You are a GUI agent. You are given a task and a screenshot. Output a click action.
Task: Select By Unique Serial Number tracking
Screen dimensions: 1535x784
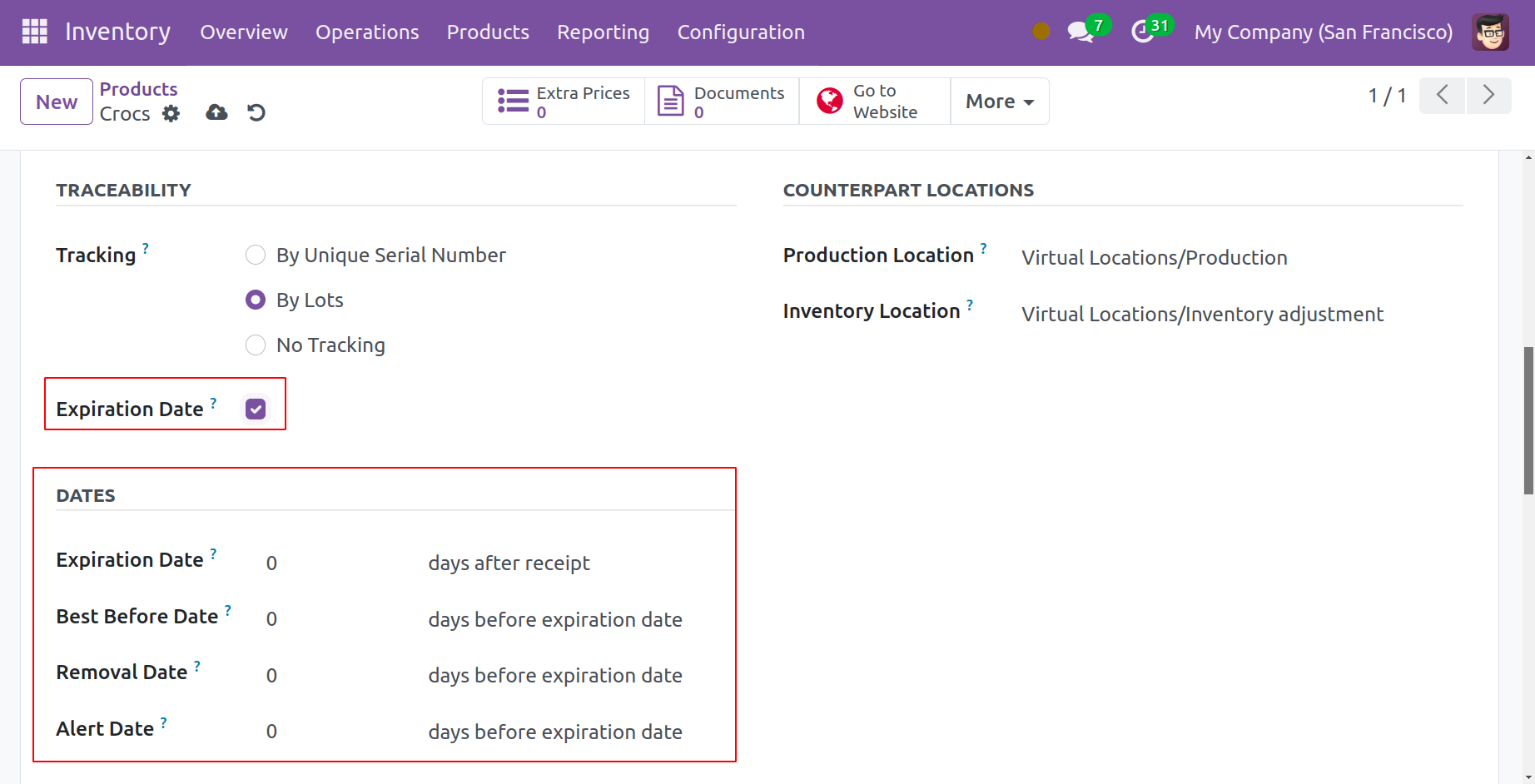pyautogui.click(x=256, y=255)
